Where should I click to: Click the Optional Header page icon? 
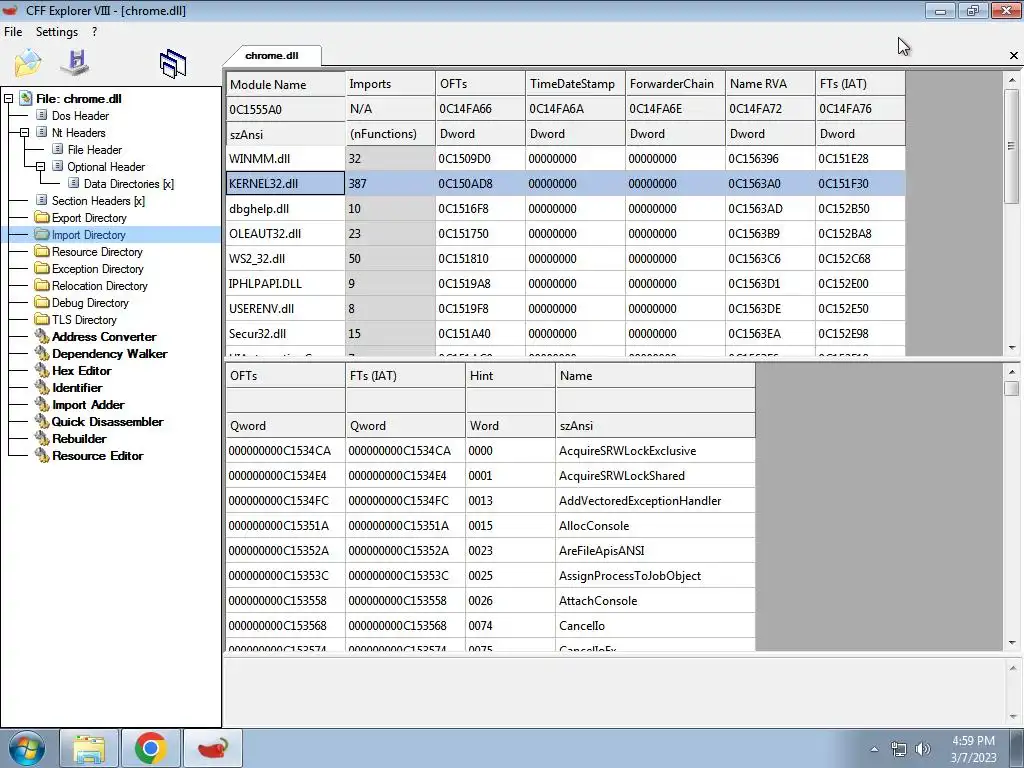[x=57, y=166]
